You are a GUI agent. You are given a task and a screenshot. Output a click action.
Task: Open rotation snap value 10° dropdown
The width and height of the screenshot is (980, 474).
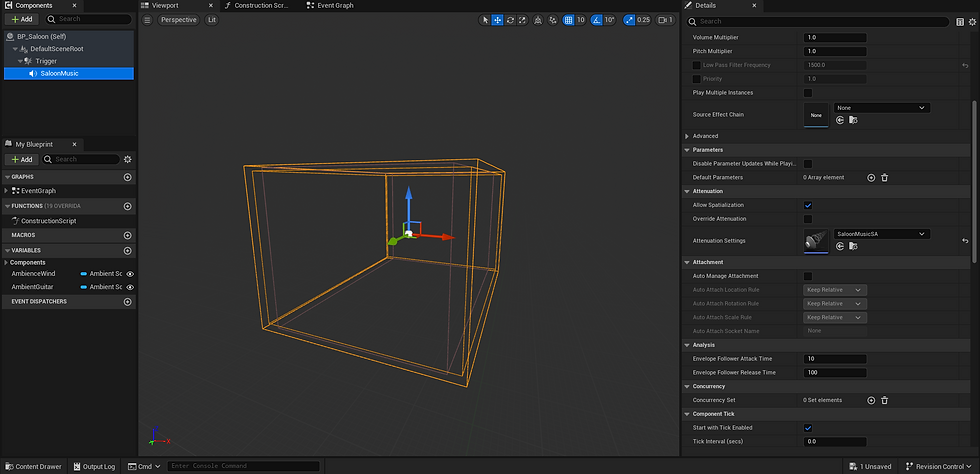point(610,20)
